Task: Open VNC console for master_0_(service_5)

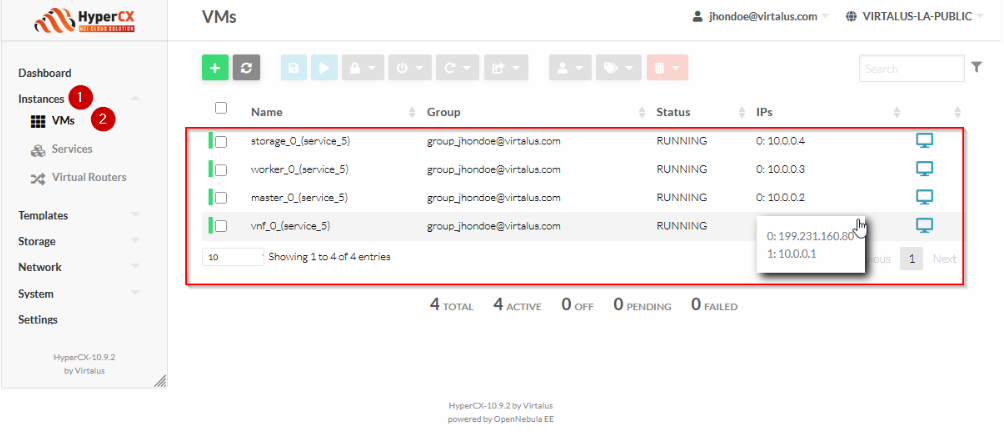Action: click(924, 197)
